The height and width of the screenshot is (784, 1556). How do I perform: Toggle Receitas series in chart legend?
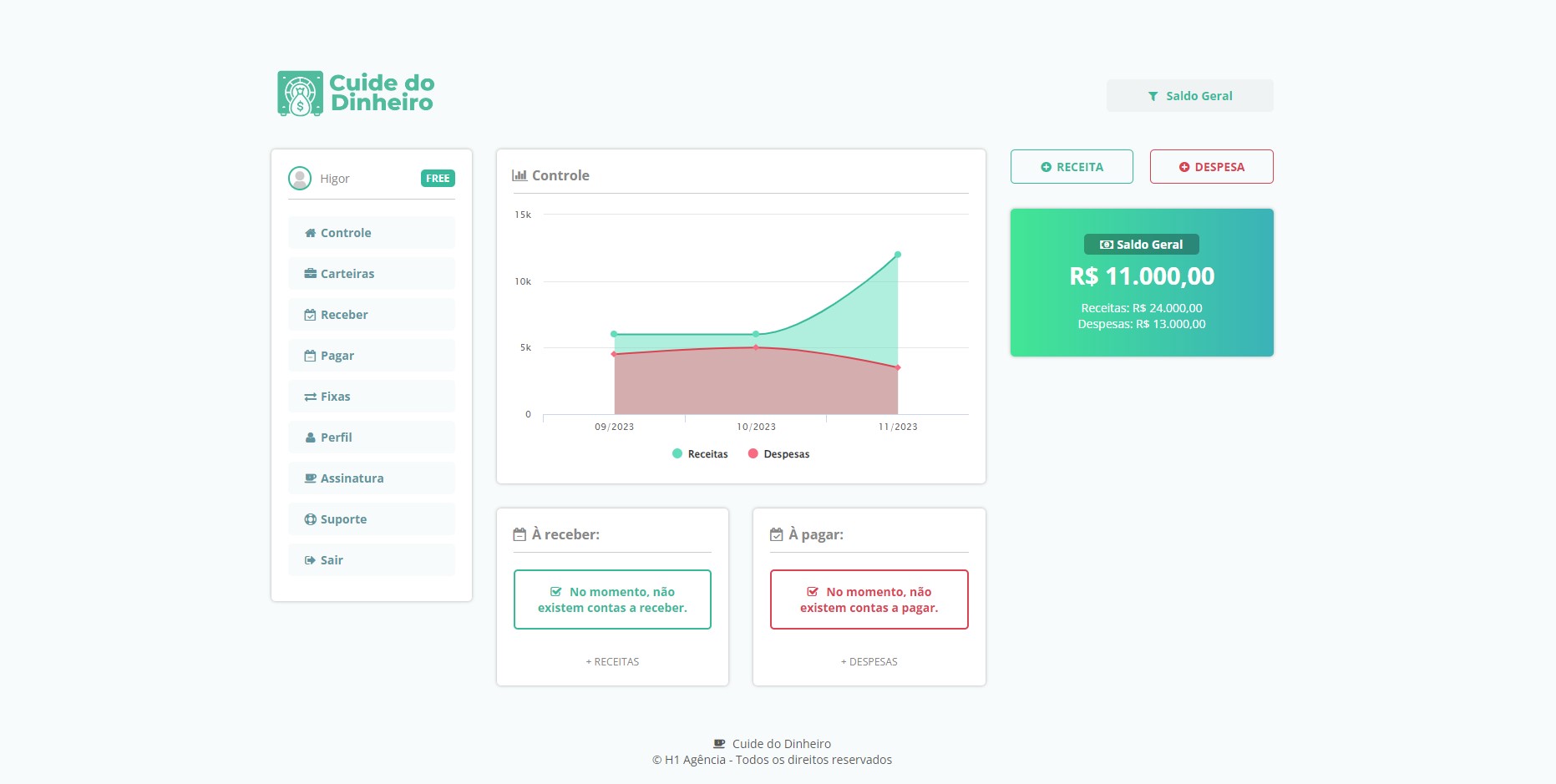(x=700, y=454)
